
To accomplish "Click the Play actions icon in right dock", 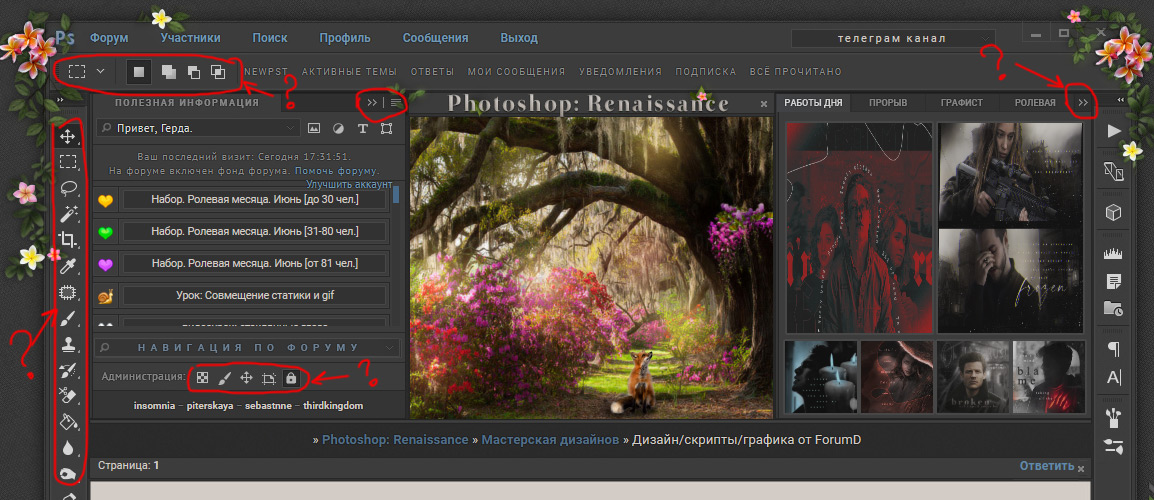I will pos(1114,131).
